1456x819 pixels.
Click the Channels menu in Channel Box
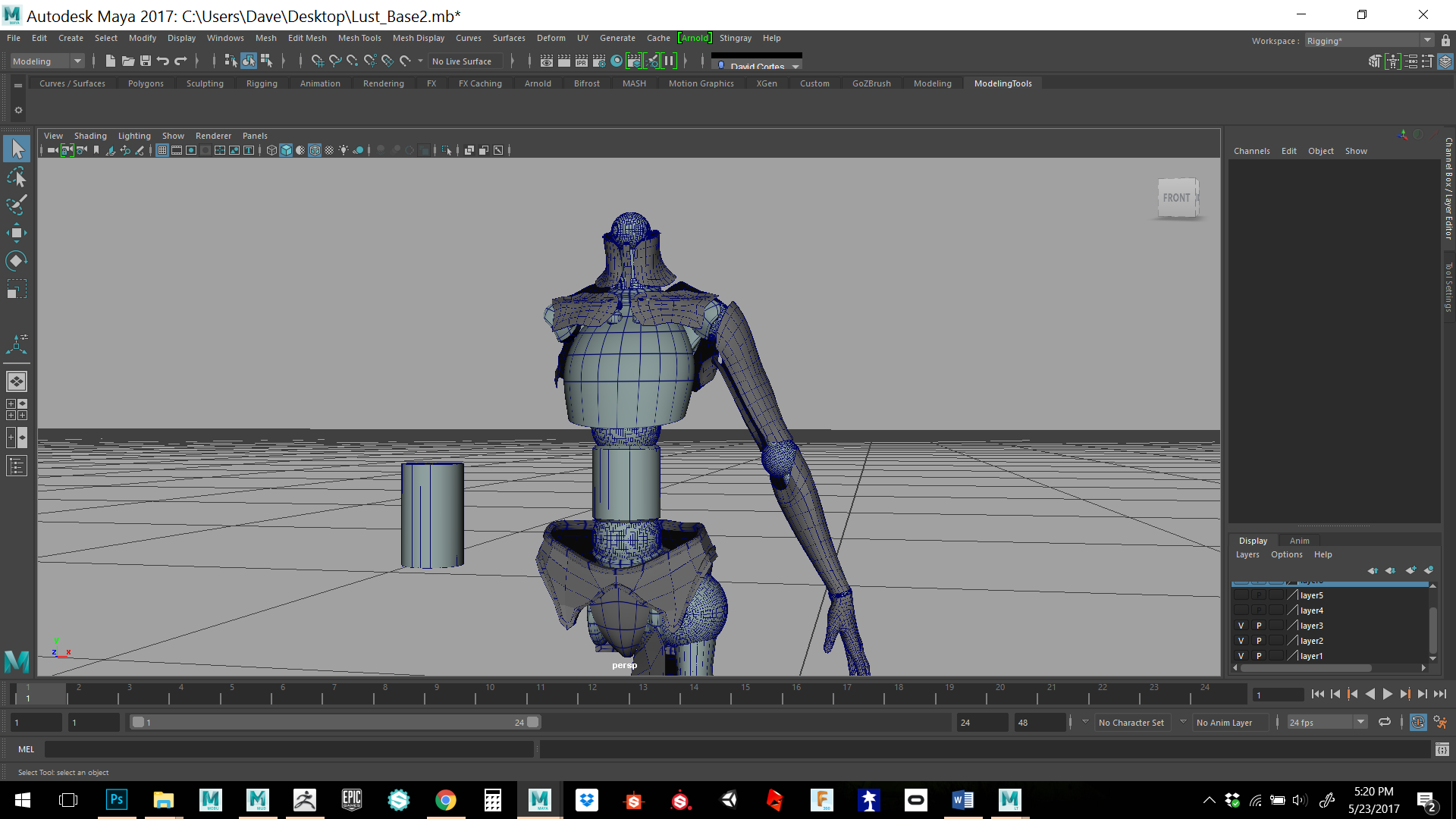(x=1251, y=151)
